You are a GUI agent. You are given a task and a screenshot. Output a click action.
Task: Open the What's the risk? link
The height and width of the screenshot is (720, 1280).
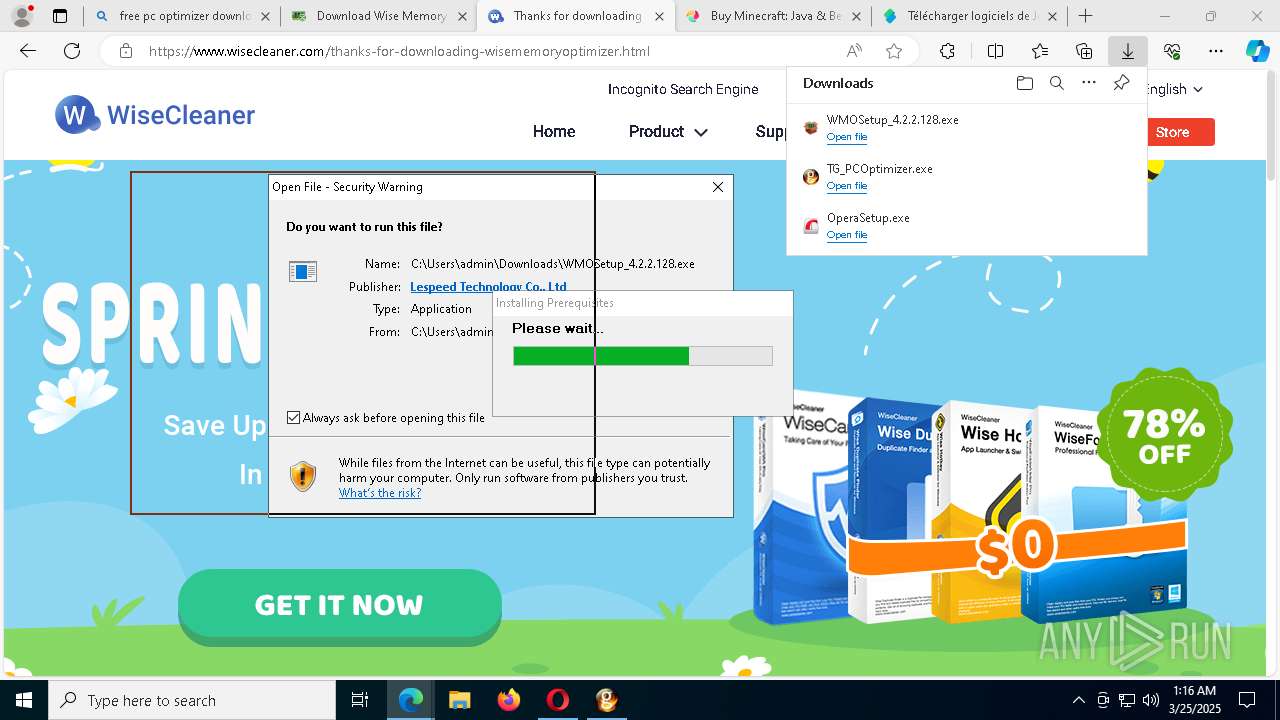[x=380, y=493]
